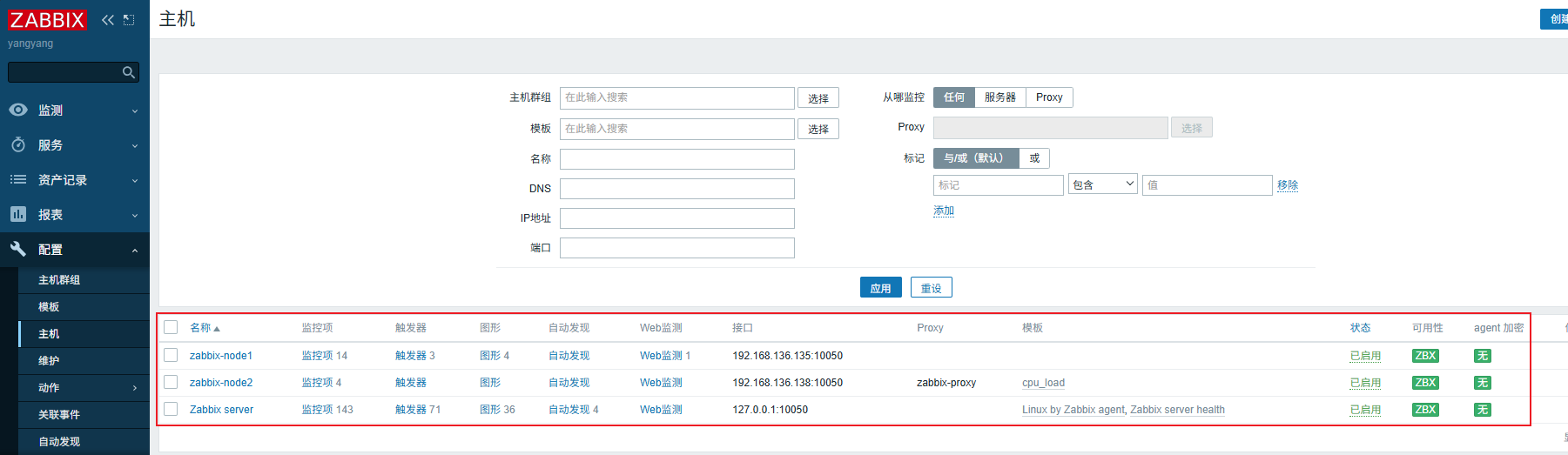Click the 名称 filter input
Image resolution: width=1568 pixels, height=455 pixels.
pyautogui.click(x=677, y=159)
